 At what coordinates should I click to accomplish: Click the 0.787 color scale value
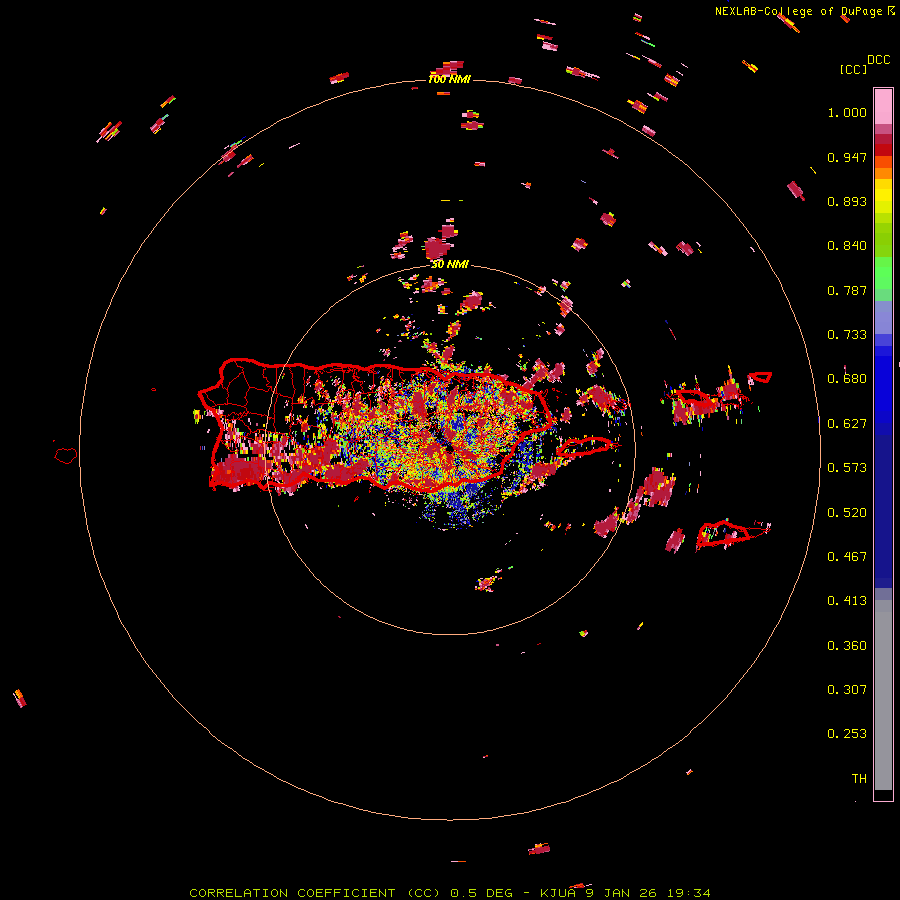tap(847, 290)
